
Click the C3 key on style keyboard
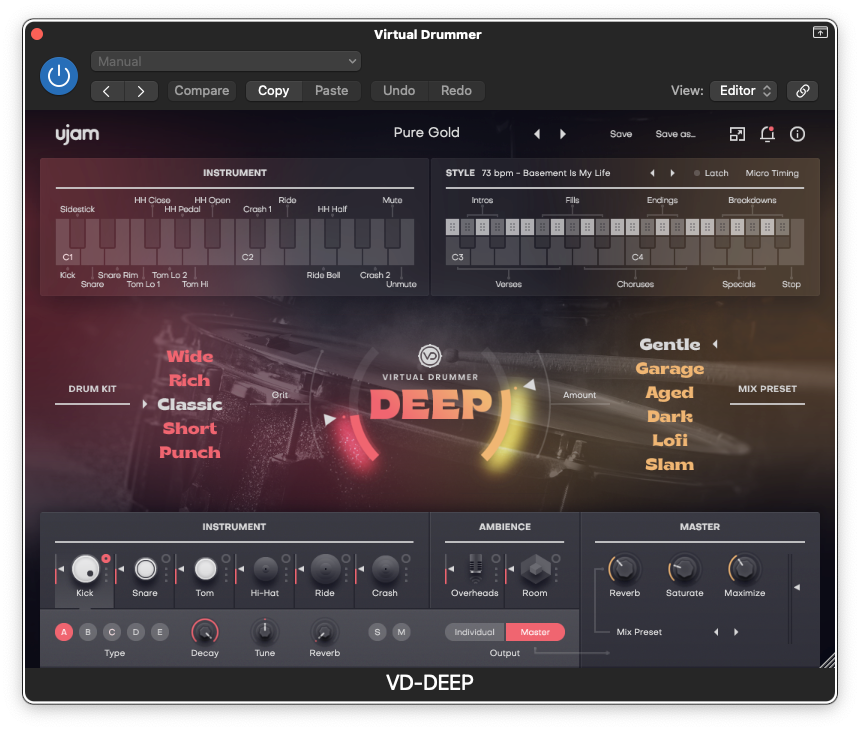[455, 251]
